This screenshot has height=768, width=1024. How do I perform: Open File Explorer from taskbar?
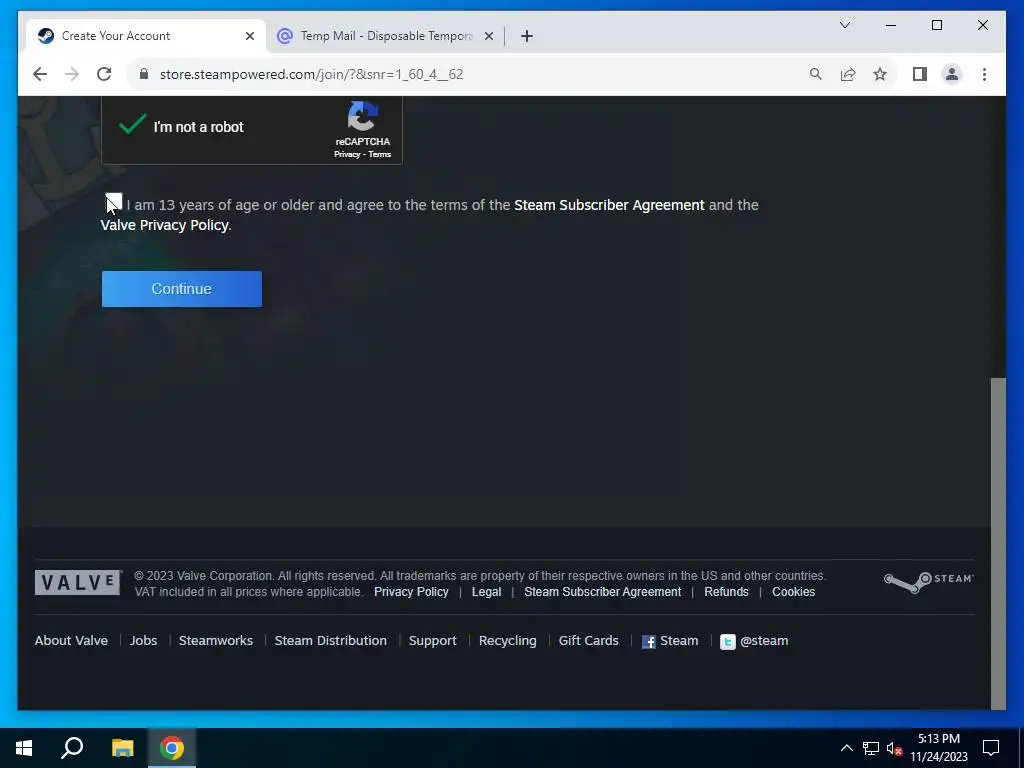122,748
